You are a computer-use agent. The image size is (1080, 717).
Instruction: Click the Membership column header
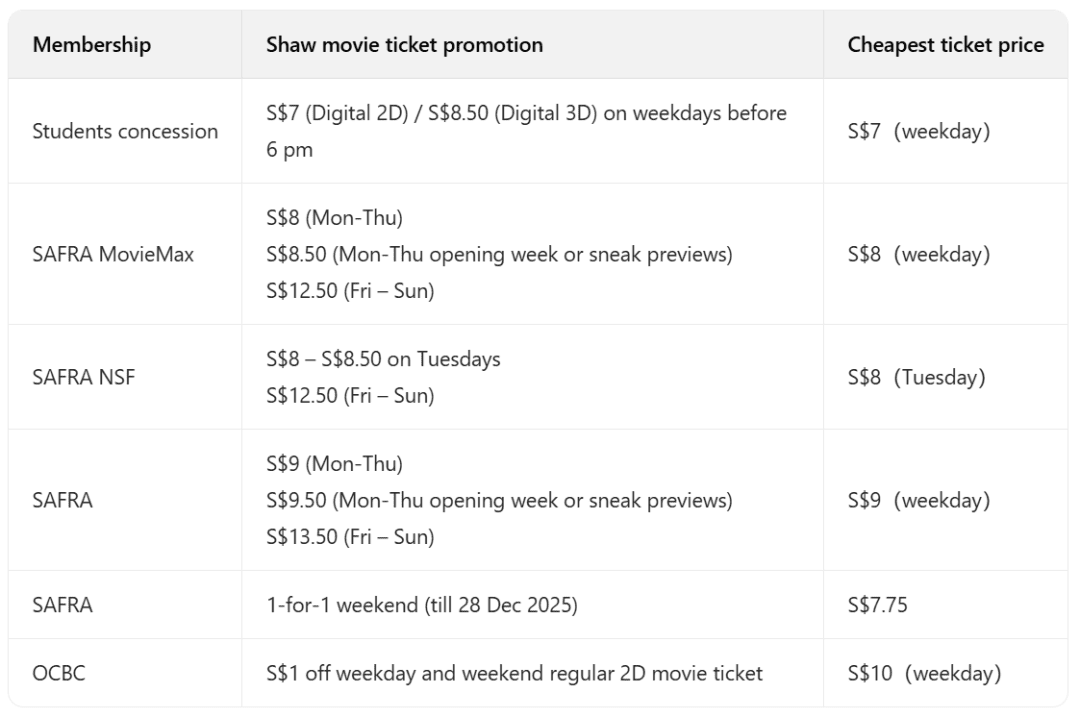[92, 45]
